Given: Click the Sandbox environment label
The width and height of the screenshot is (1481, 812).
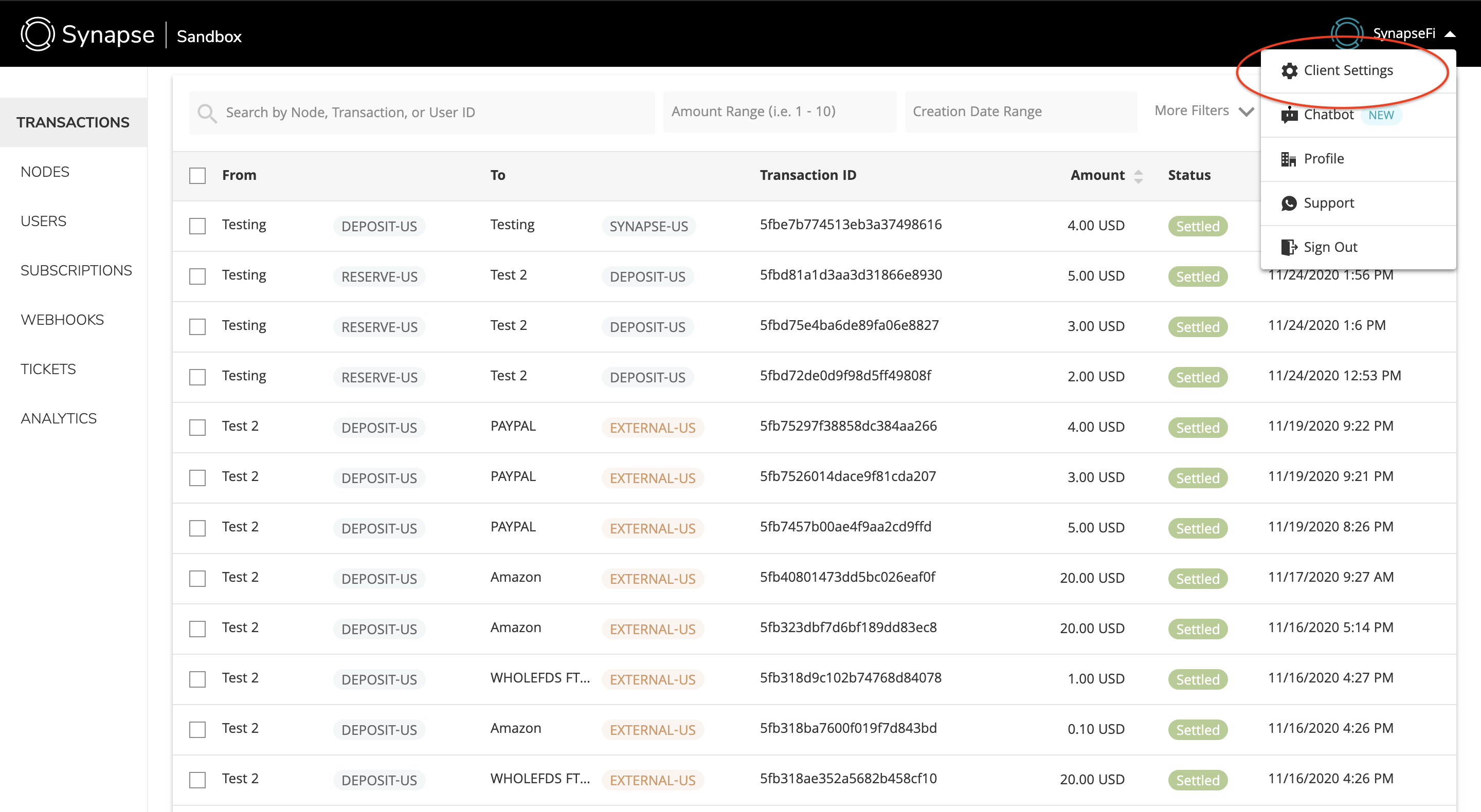Looking at the screenshot, I should (x=209, y=37).
